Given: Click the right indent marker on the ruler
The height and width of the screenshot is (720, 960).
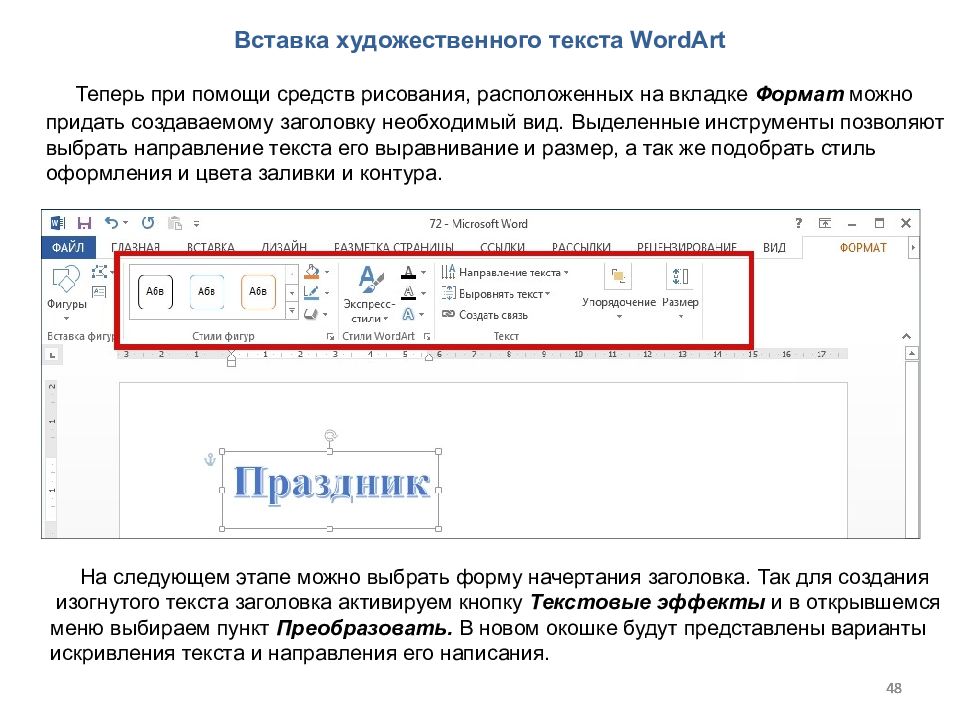Looking at the screenshot, I should point(429,357).
